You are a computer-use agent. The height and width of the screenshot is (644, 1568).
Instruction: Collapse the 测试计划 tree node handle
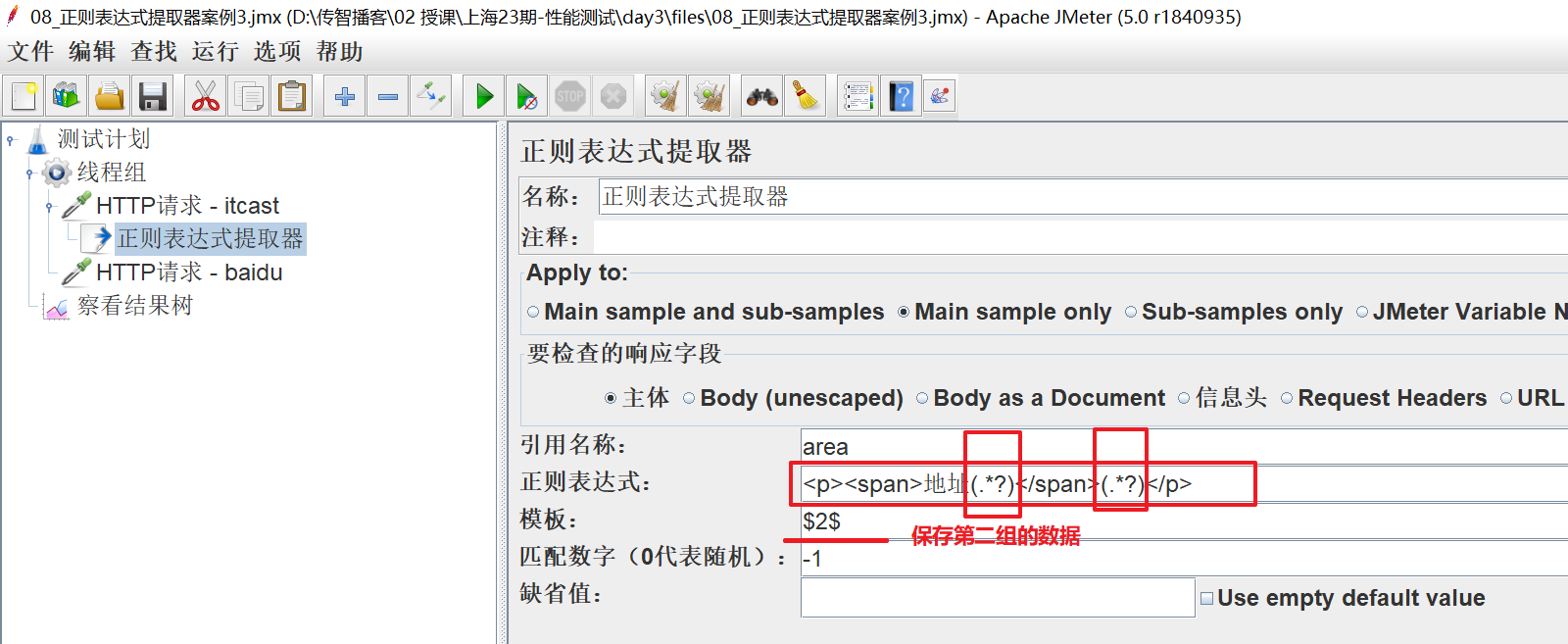(11, 140)
